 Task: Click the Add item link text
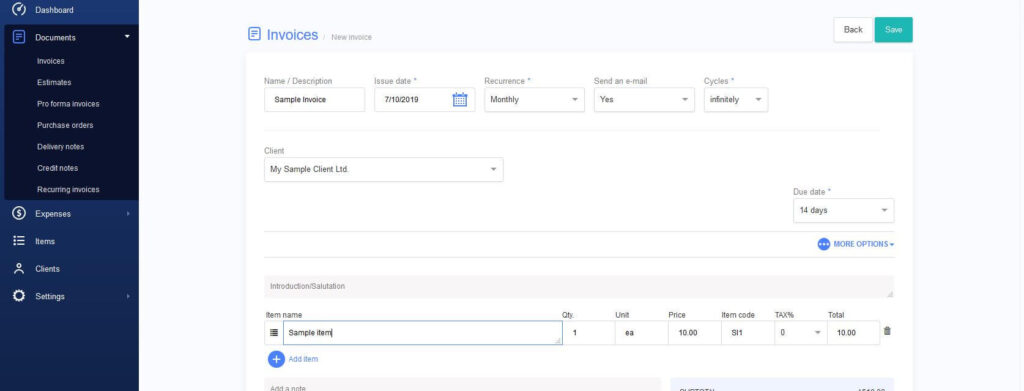point(303,359)
